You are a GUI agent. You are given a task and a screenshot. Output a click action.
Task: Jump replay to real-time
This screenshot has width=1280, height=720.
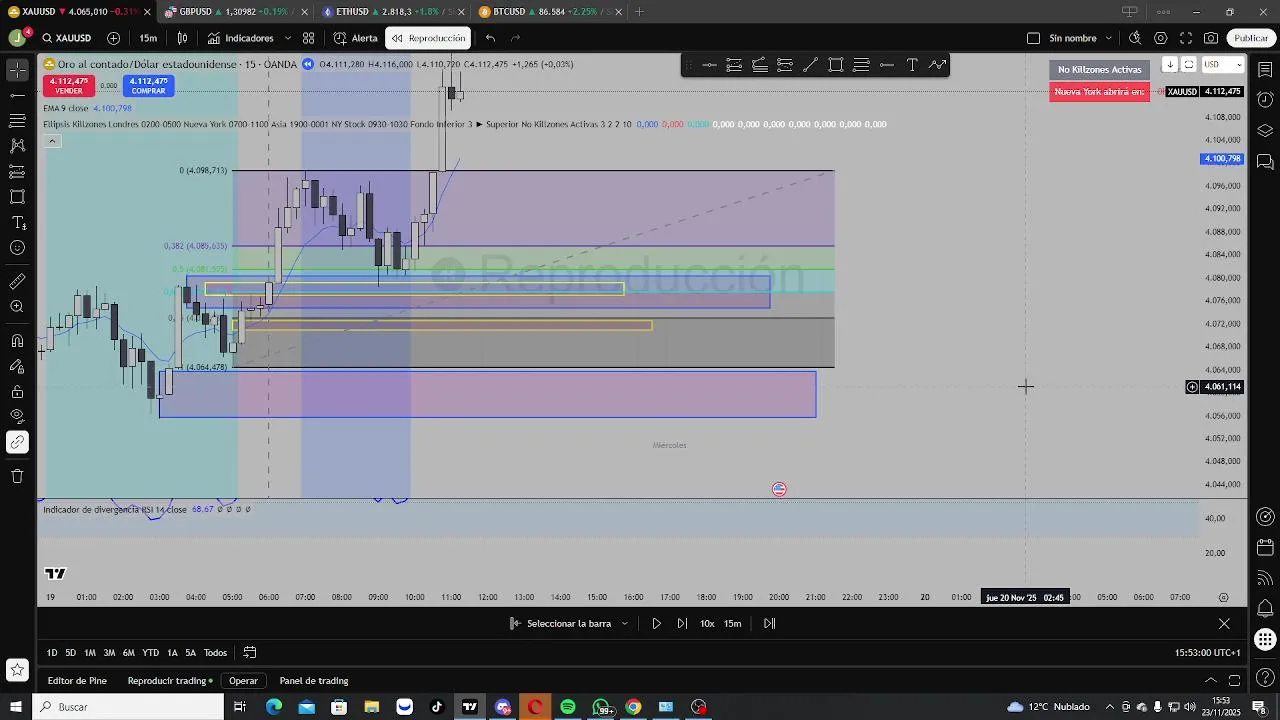click(x=769, y=623)
